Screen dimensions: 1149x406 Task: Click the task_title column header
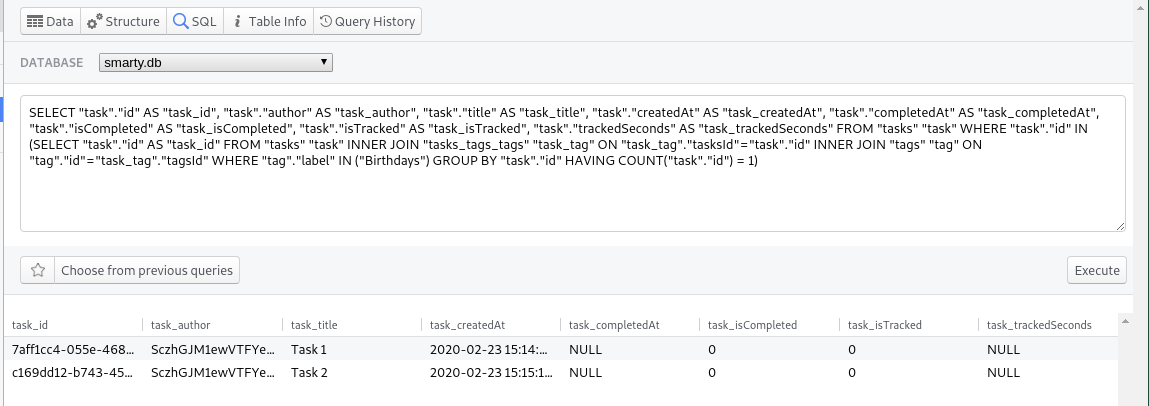coord(352,325)
